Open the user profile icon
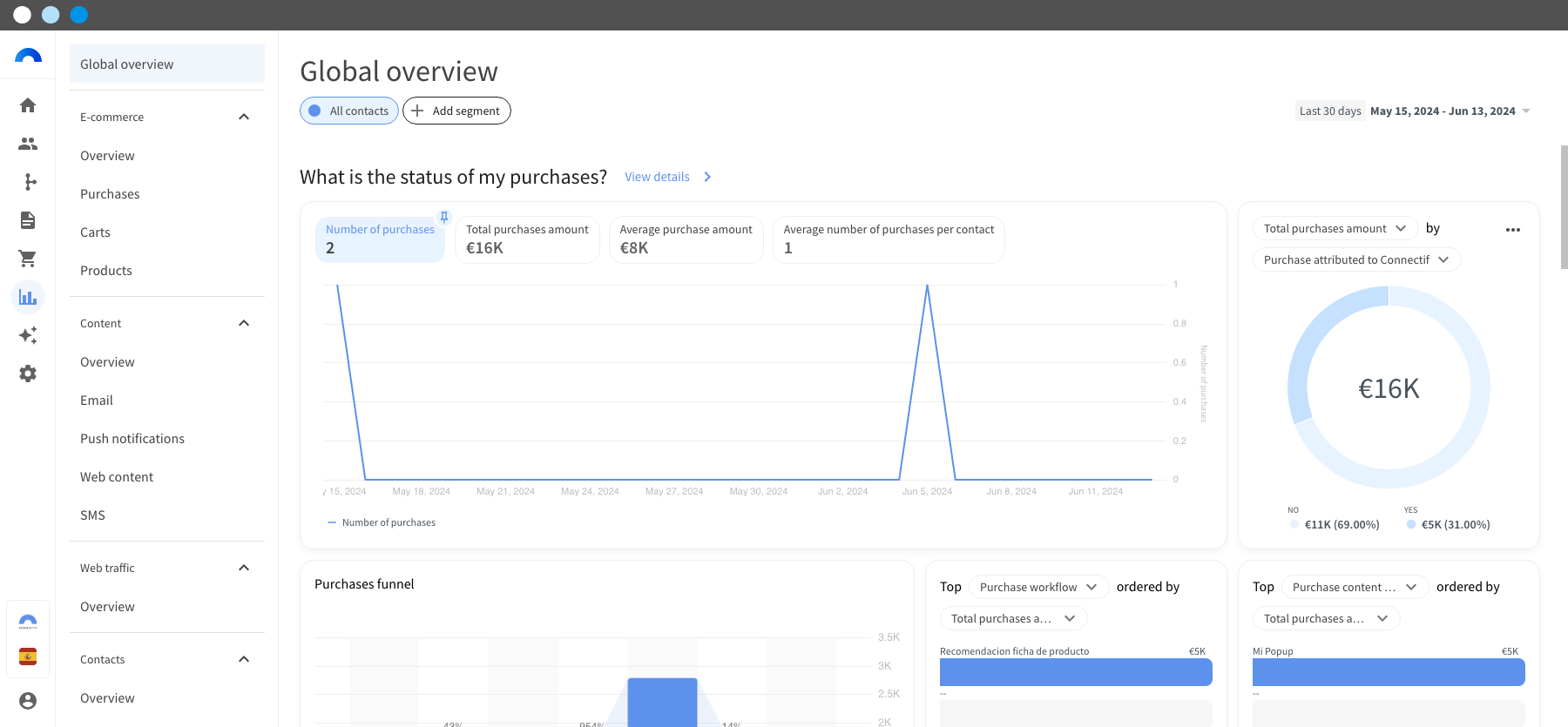 point(28,701)
